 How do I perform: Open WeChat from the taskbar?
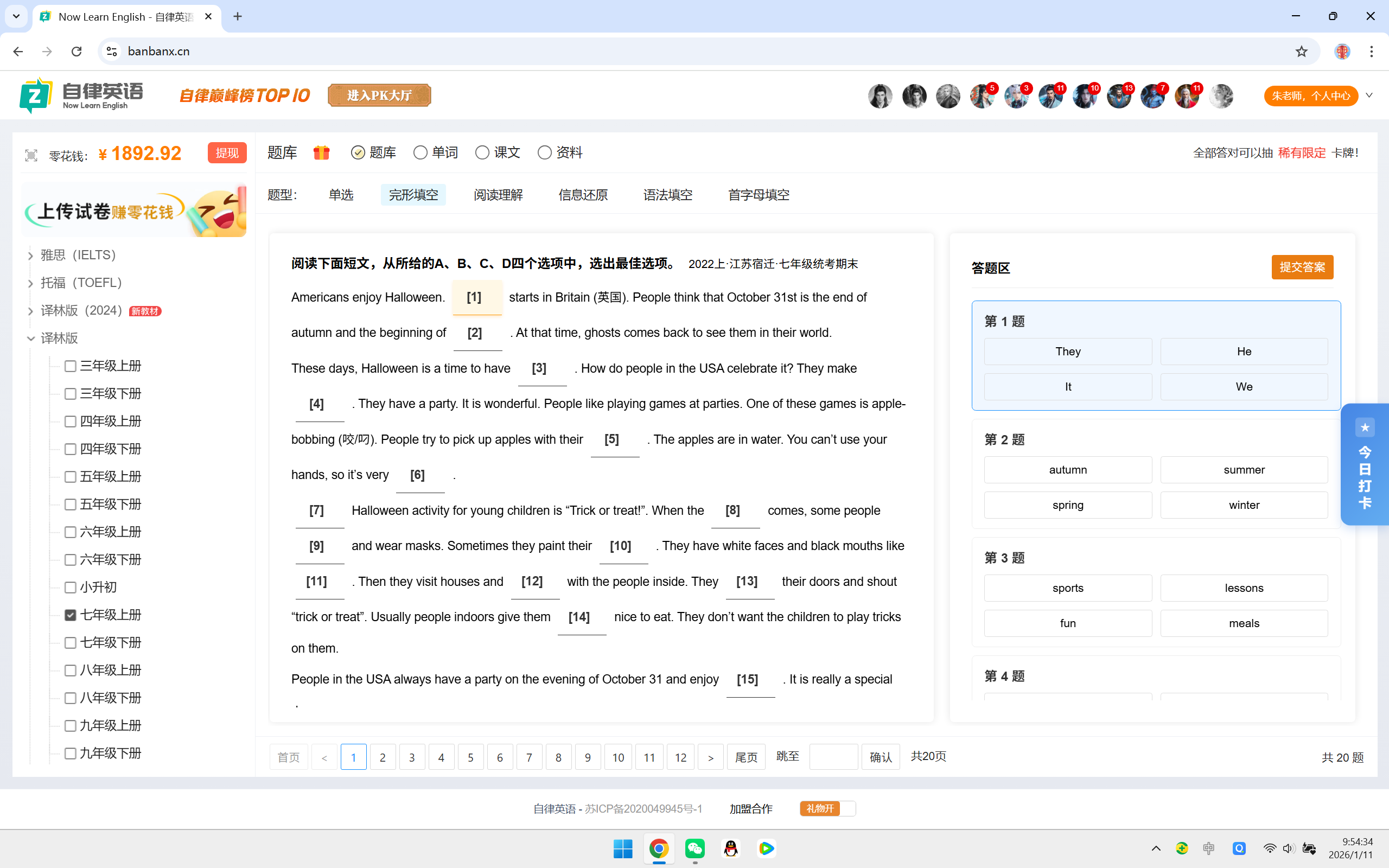tap(695, 848)
